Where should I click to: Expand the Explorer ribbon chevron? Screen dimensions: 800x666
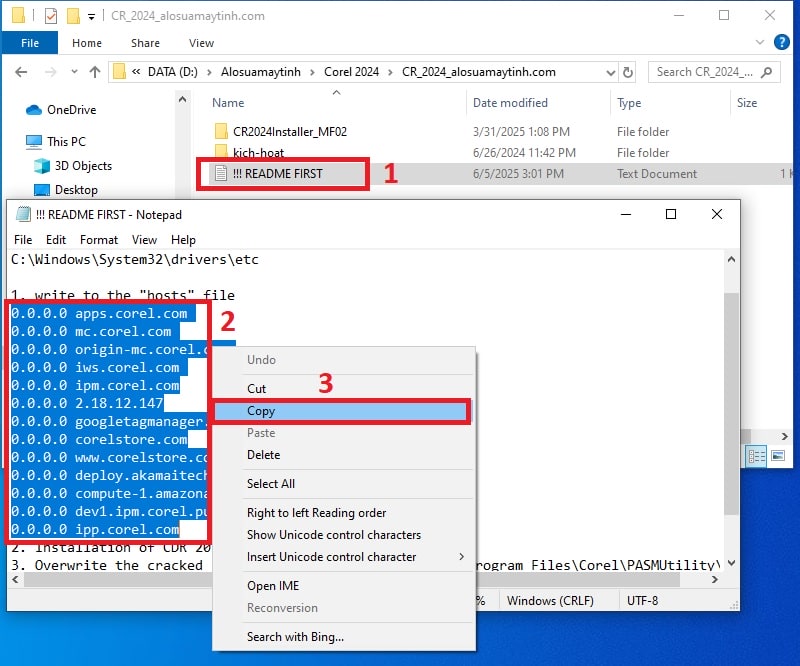click(x=760, y=42)
